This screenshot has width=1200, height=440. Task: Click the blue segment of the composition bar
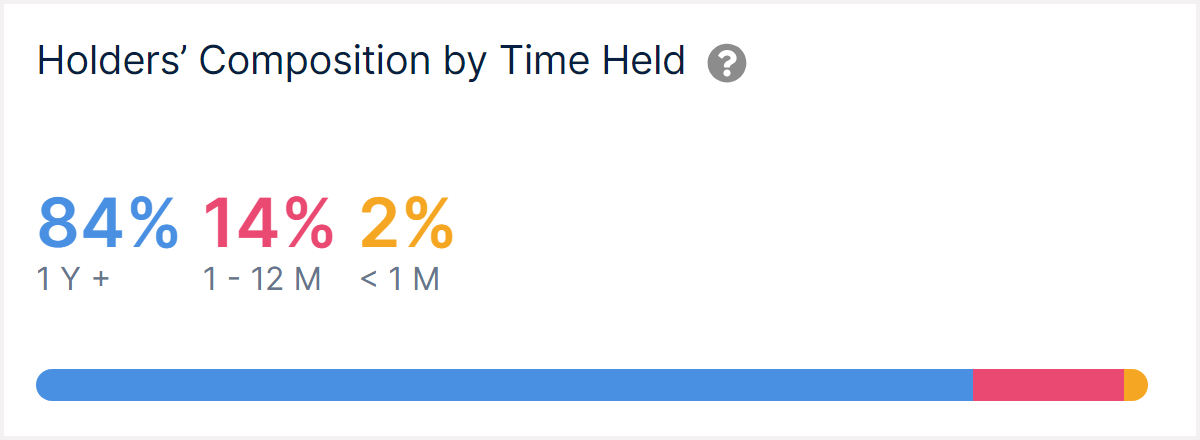click(x=505, y=385)
